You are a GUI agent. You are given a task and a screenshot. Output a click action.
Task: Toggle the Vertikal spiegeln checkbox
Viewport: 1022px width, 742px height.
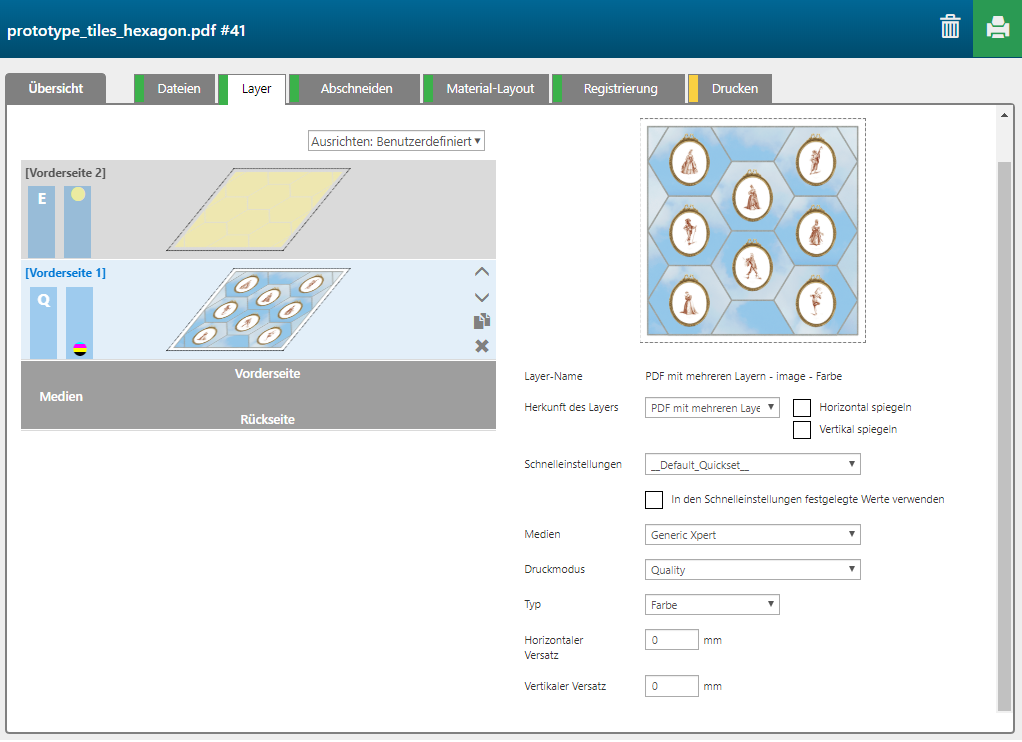tap(801, 430)
